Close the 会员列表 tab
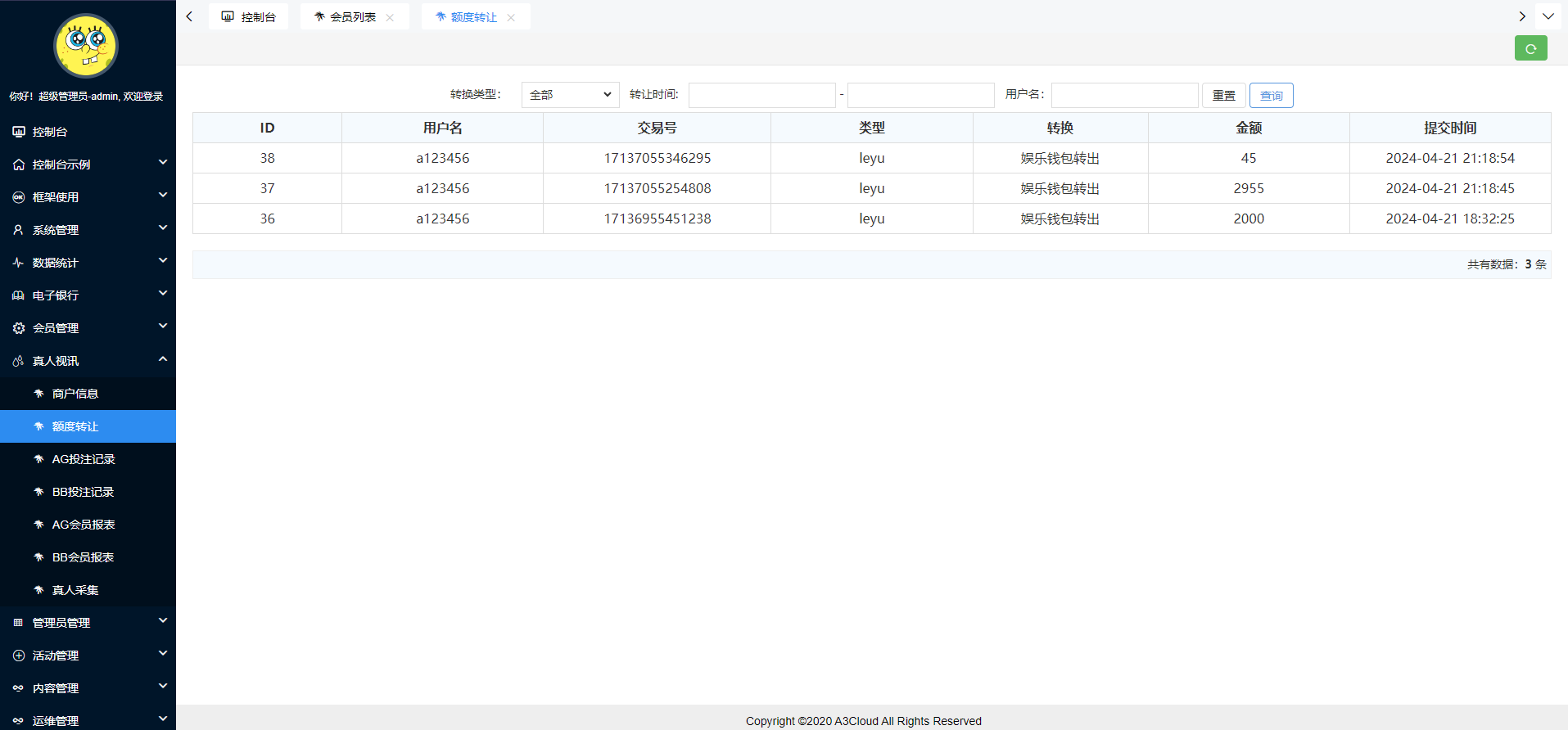This screenshot has height=730, width=1568. (390, 17)
